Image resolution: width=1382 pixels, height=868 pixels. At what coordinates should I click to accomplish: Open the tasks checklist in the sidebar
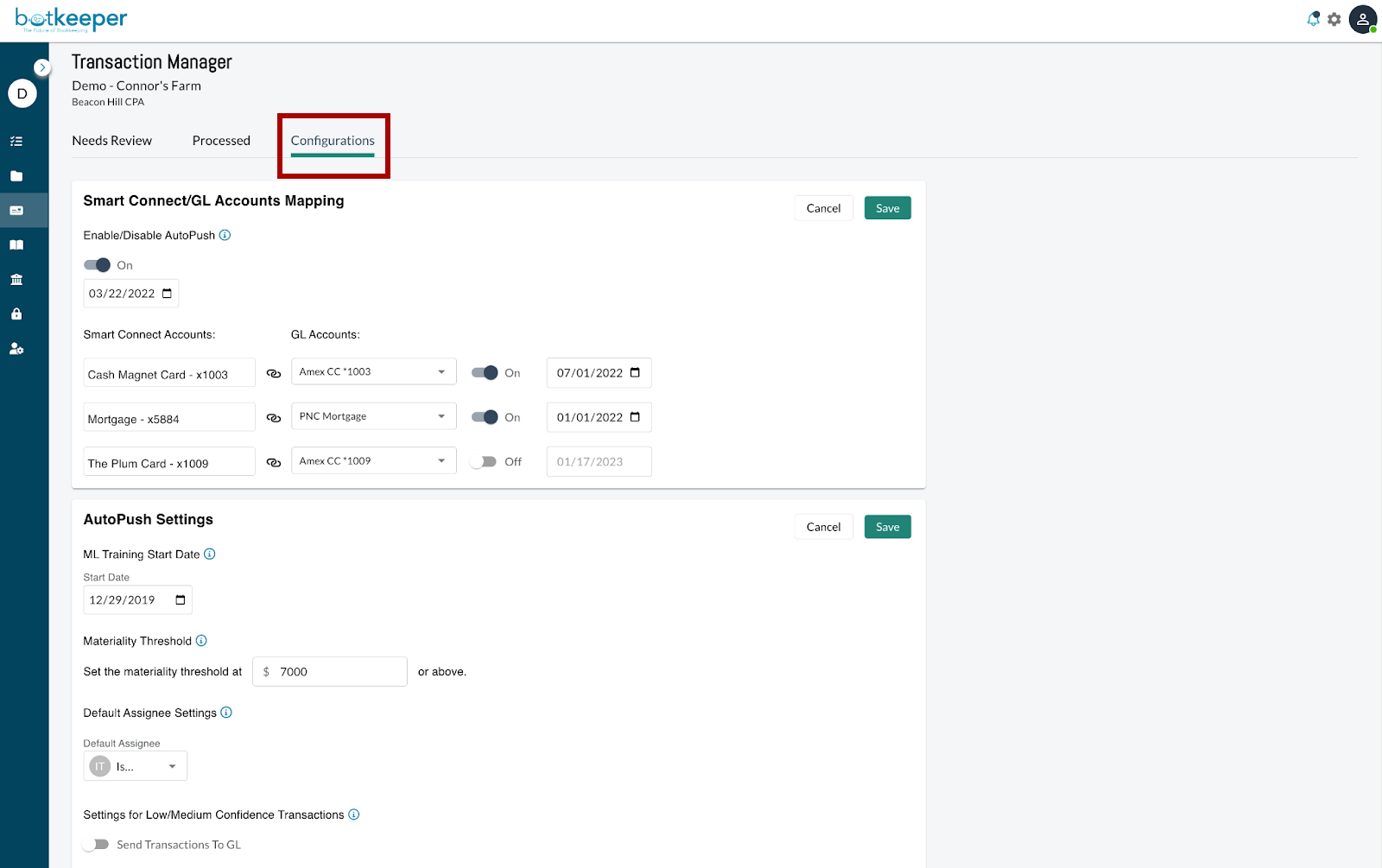(16, 141)
